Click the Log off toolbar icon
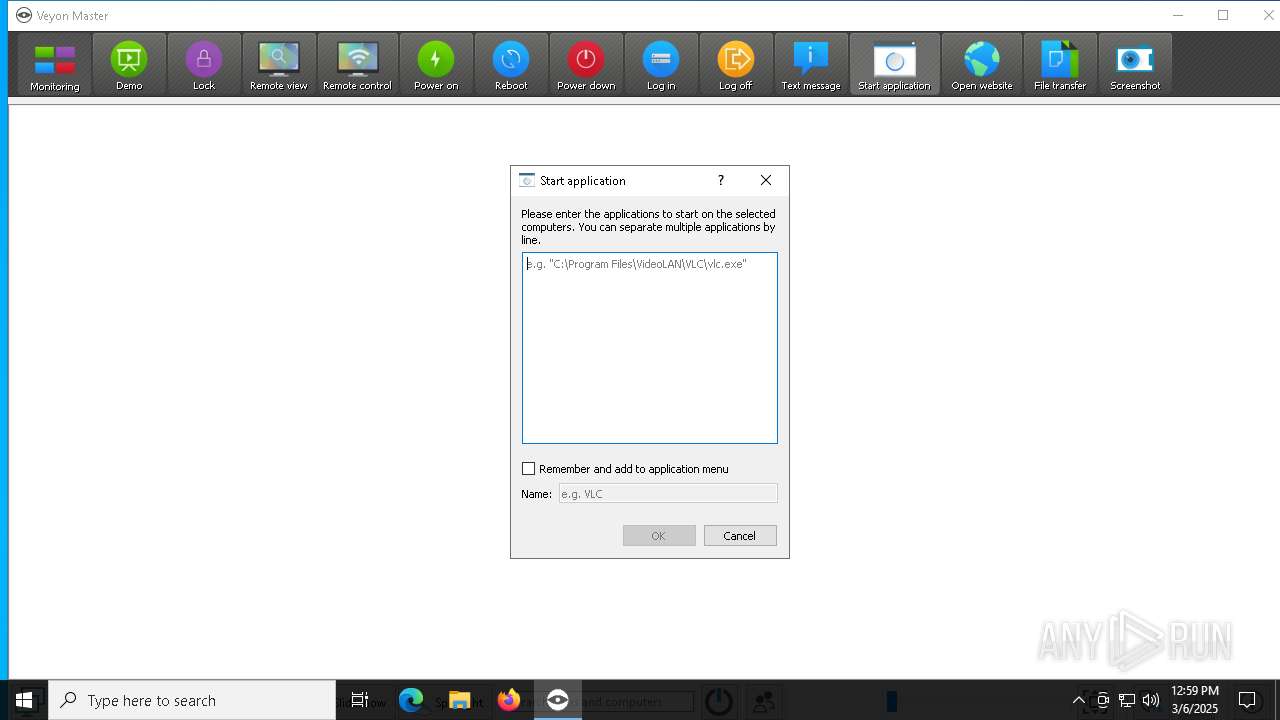Image resolution: width=1280 pixels, height=720 pixels. click(x=736, y=65)
